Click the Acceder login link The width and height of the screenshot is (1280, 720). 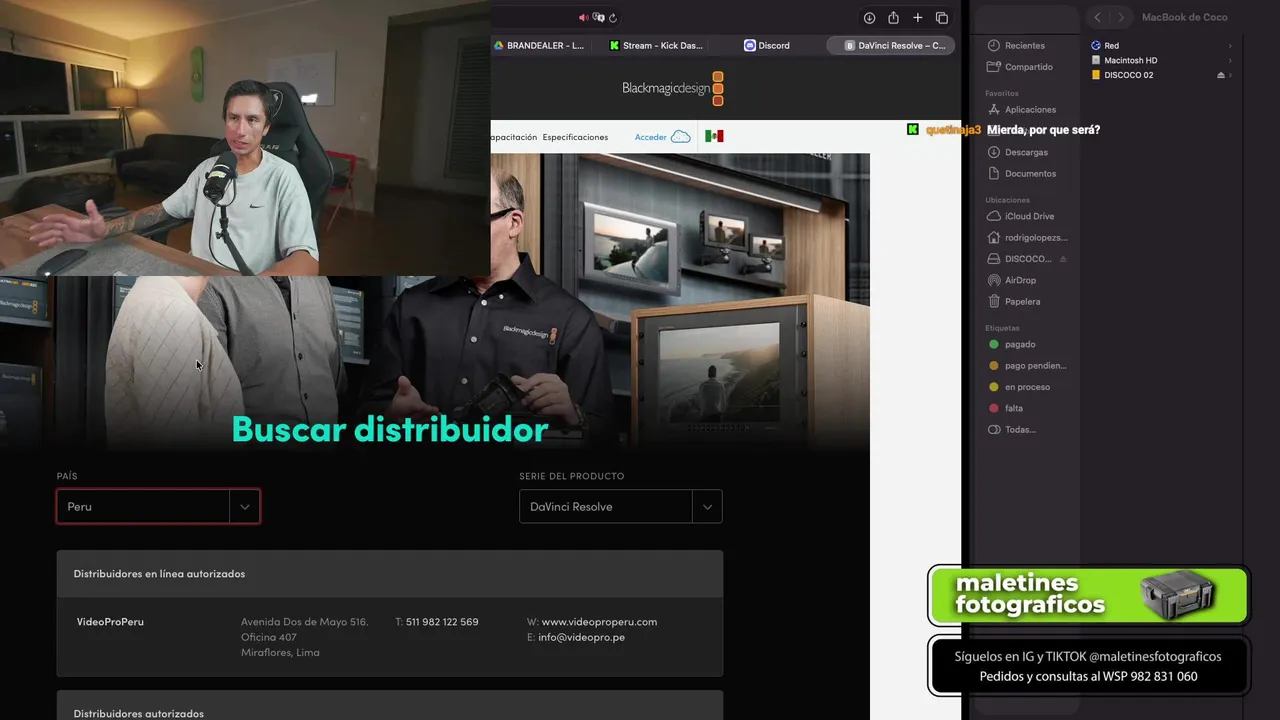pyautogui.click(x=650, y=137)
